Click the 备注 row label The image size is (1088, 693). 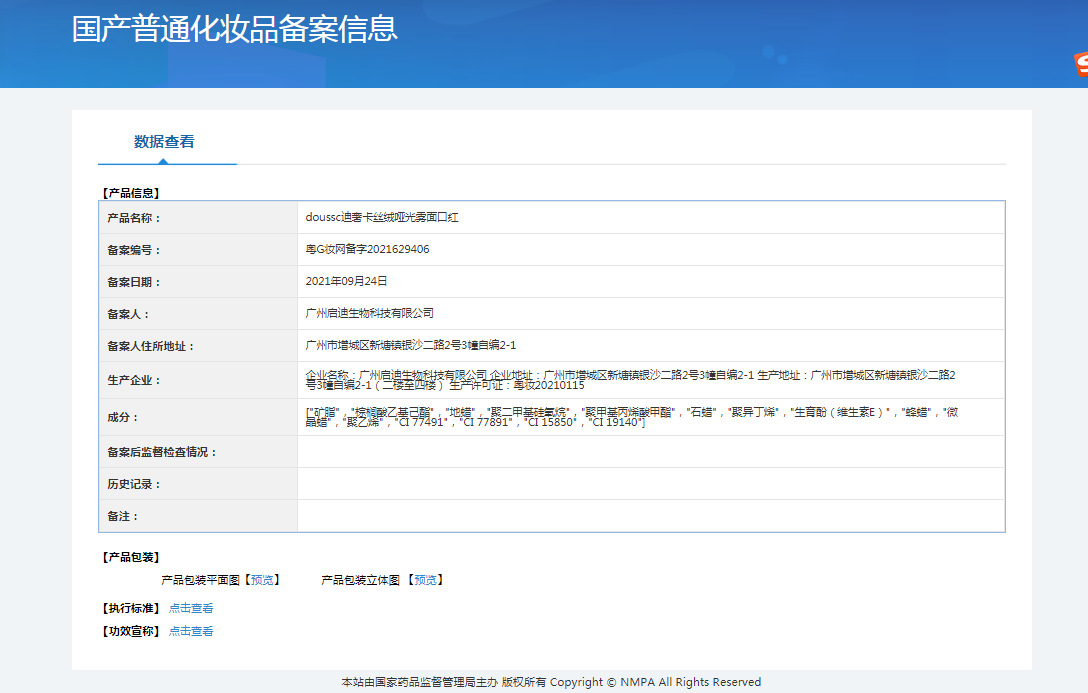[x=123, y=516]
